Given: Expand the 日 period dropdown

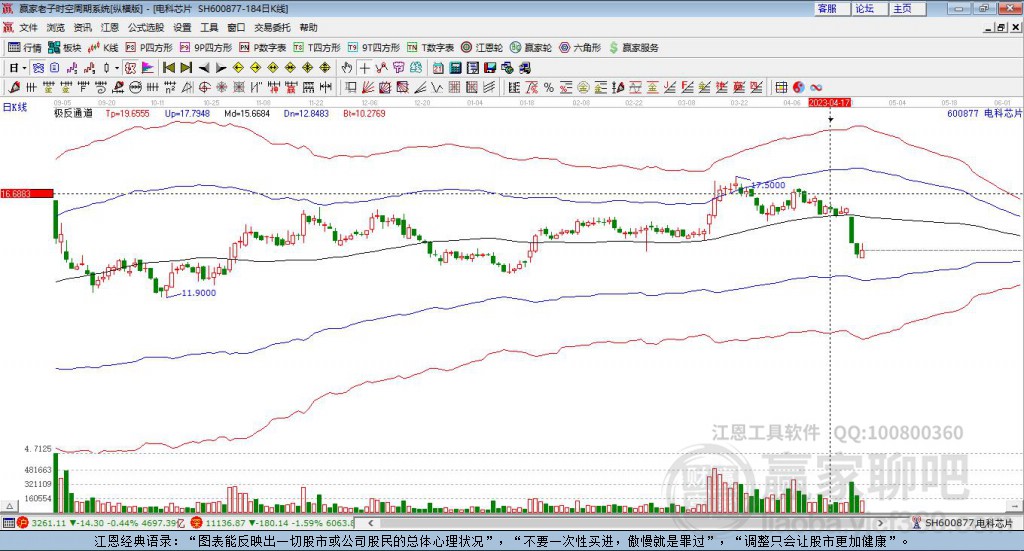Looking at the screenshot, I should point(24,68).
